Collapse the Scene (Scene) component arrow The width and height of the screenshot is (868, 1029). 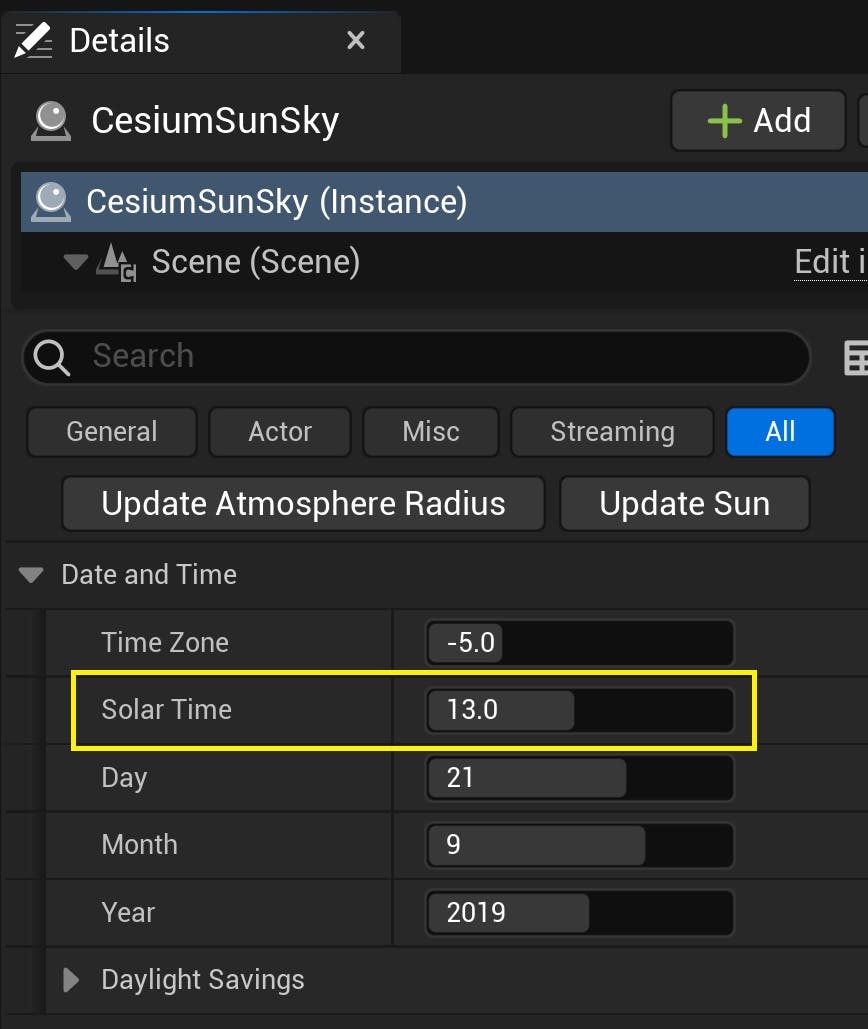pyautogui.click(x=75, y=262)
